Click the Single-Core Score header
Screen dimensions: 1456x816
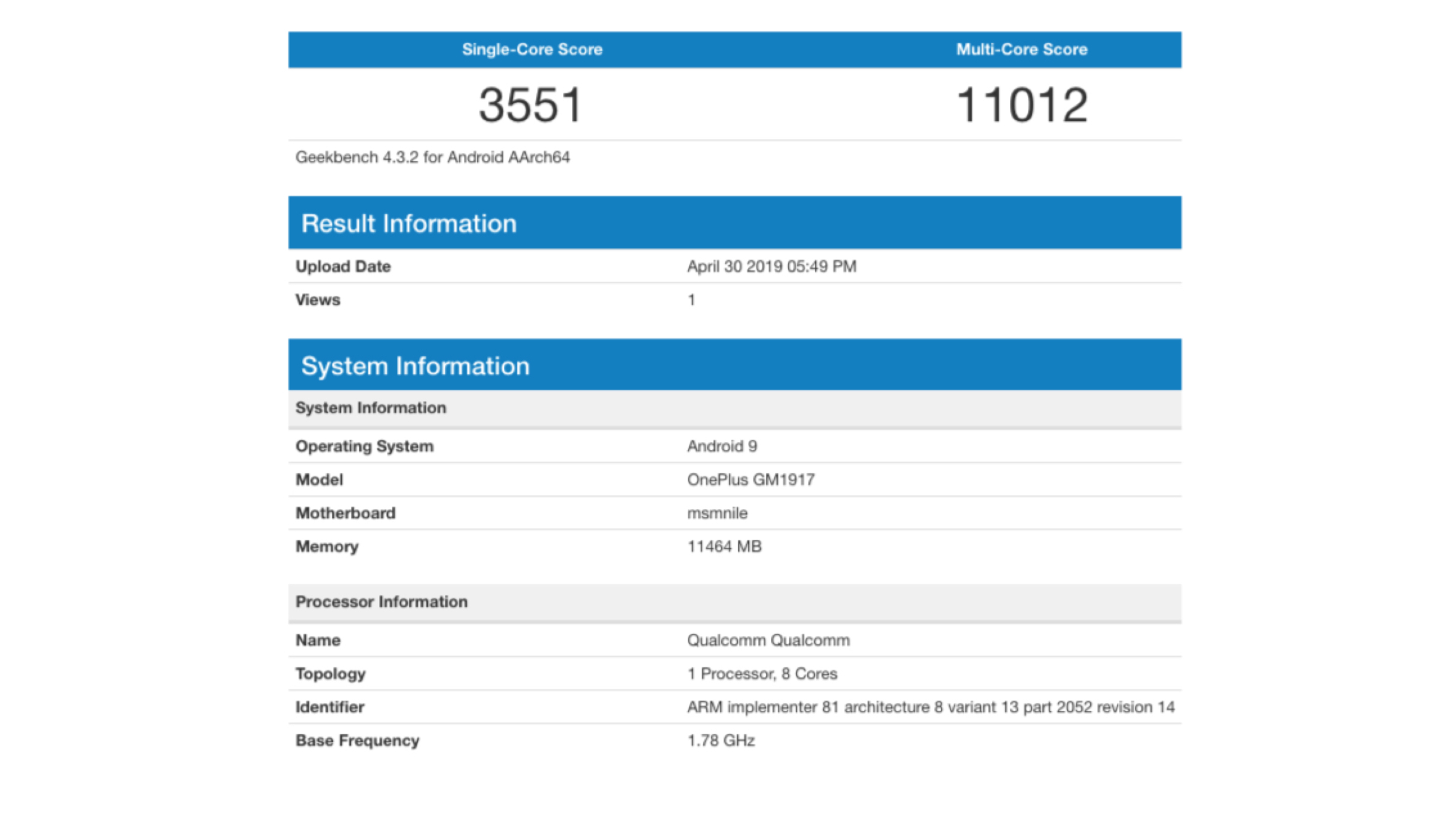(x=532, y=49)
